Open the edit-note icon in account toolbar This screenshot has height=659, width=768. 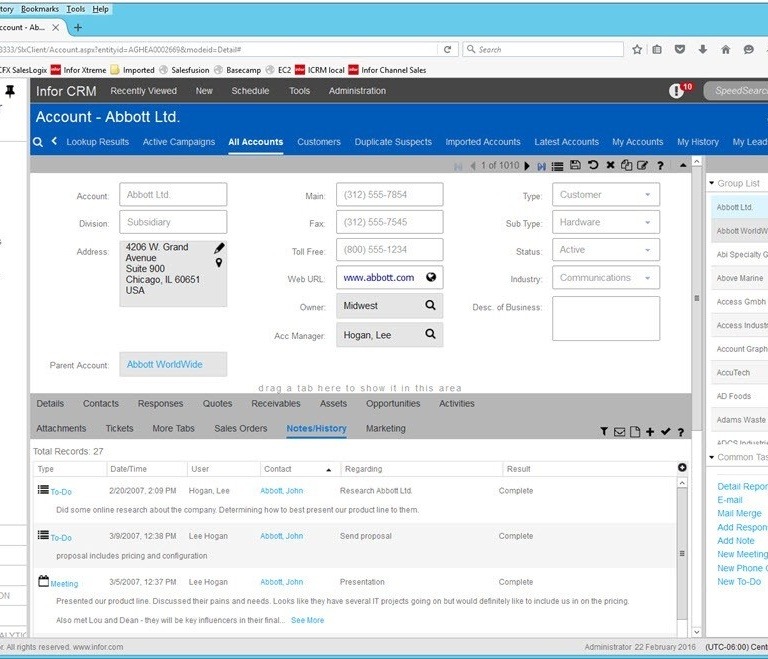point(643,165)
